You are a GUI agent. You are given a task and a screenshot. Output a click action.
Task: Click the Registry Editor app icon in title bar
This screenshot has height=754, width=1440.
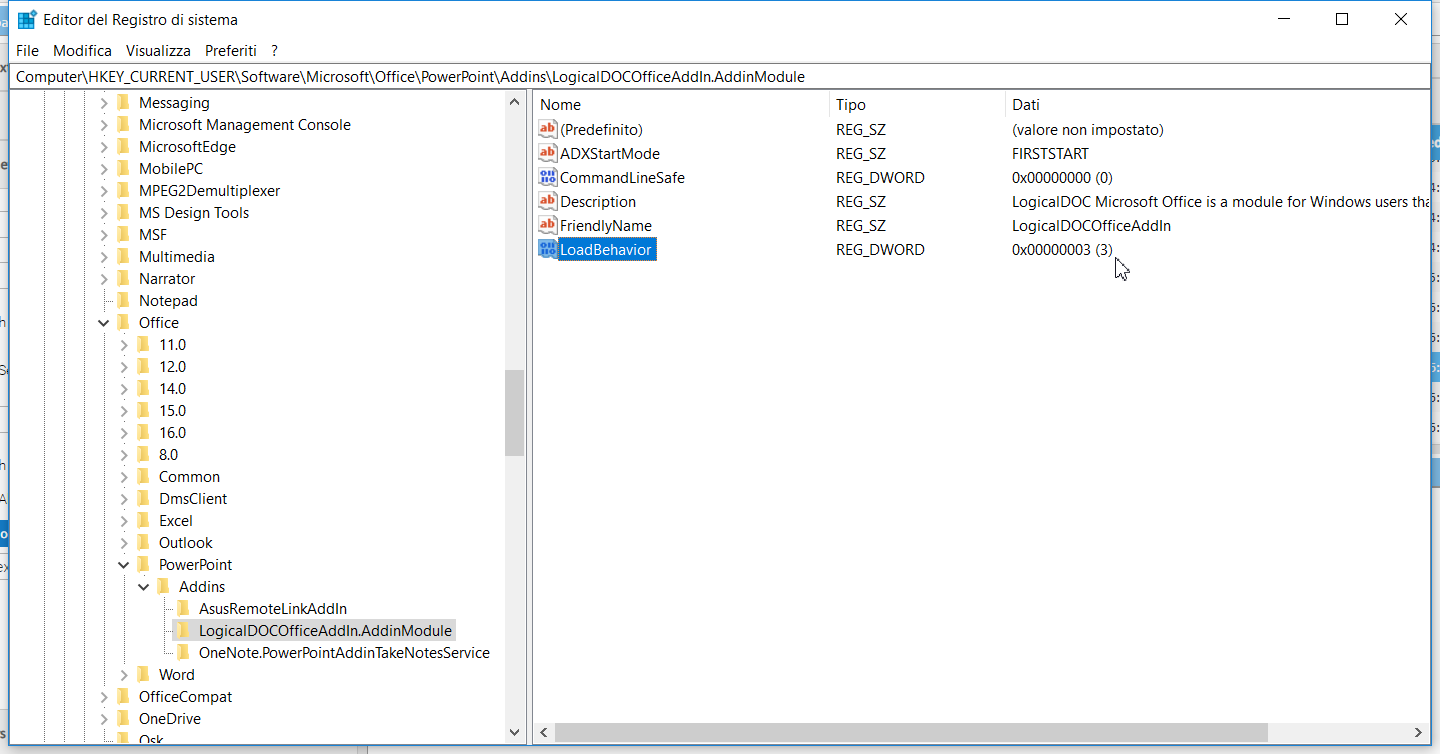[x=27, y=20]
